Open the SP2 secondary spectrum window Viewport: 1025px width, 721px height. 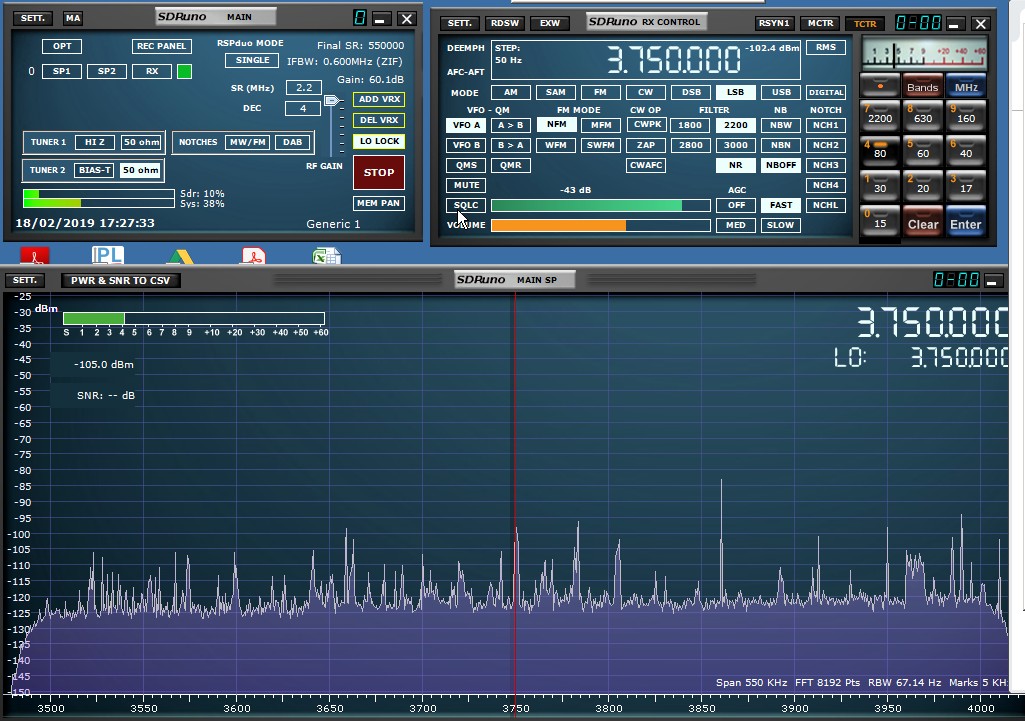coord(107,71)
